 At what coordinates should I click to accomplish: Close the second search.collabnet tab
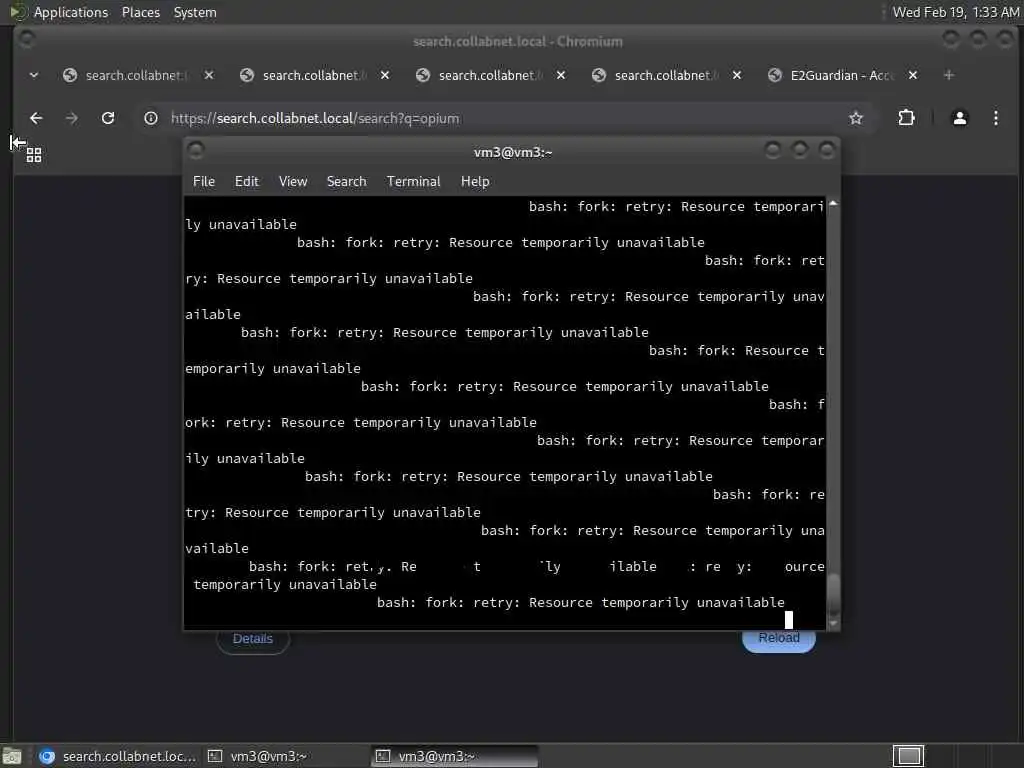385,75
